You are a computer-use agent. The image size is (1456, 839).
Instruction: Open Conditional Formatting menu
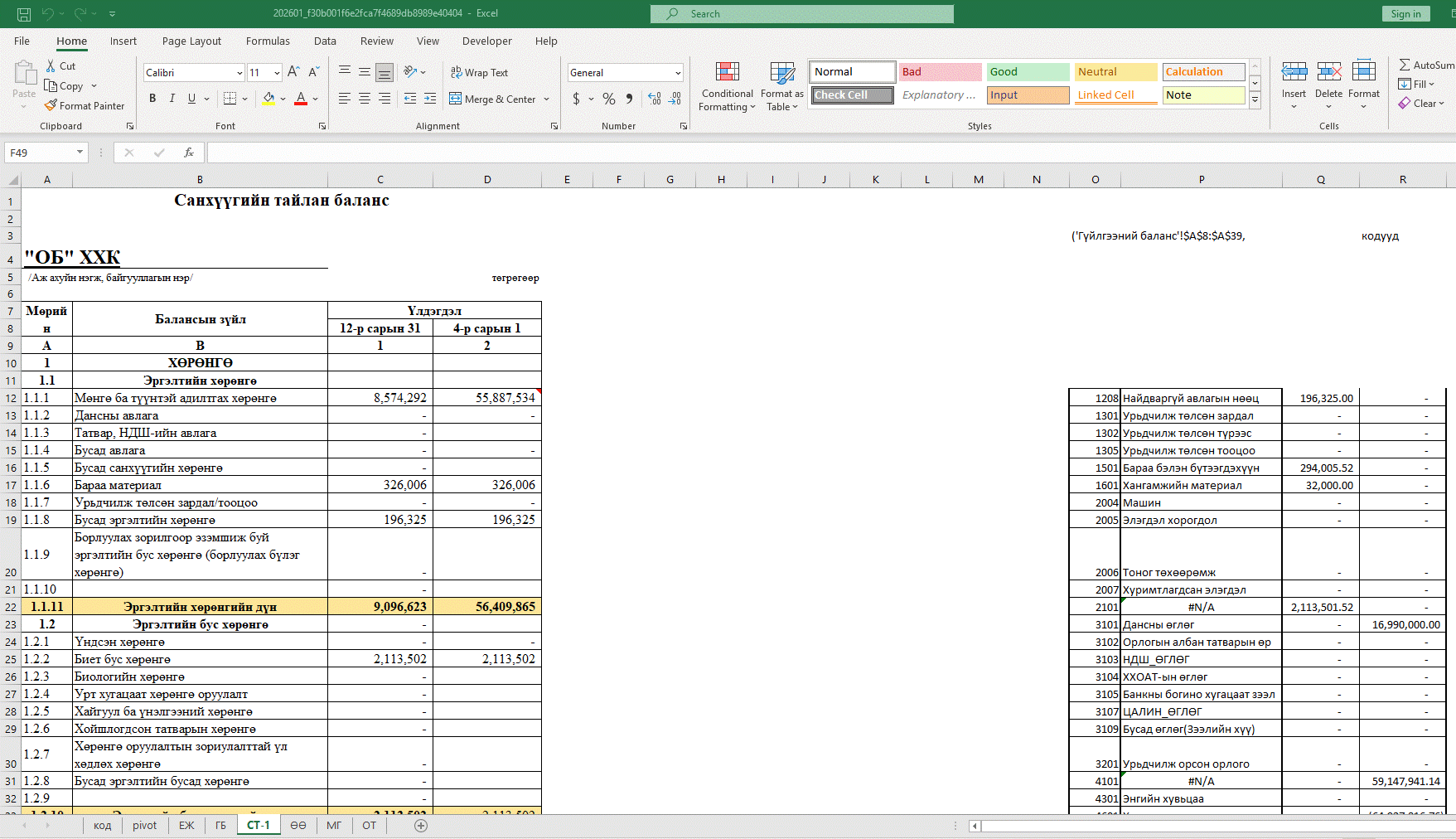(x=727, y=87)
